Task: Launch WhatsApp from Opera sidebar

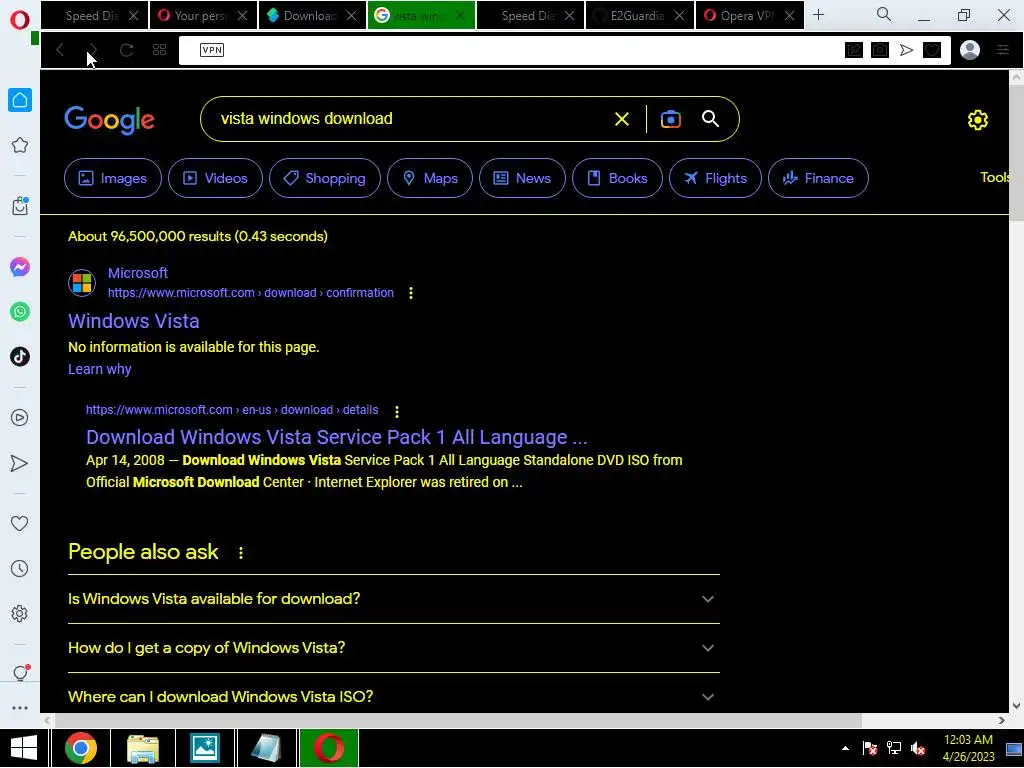Action: coord(20,312)
